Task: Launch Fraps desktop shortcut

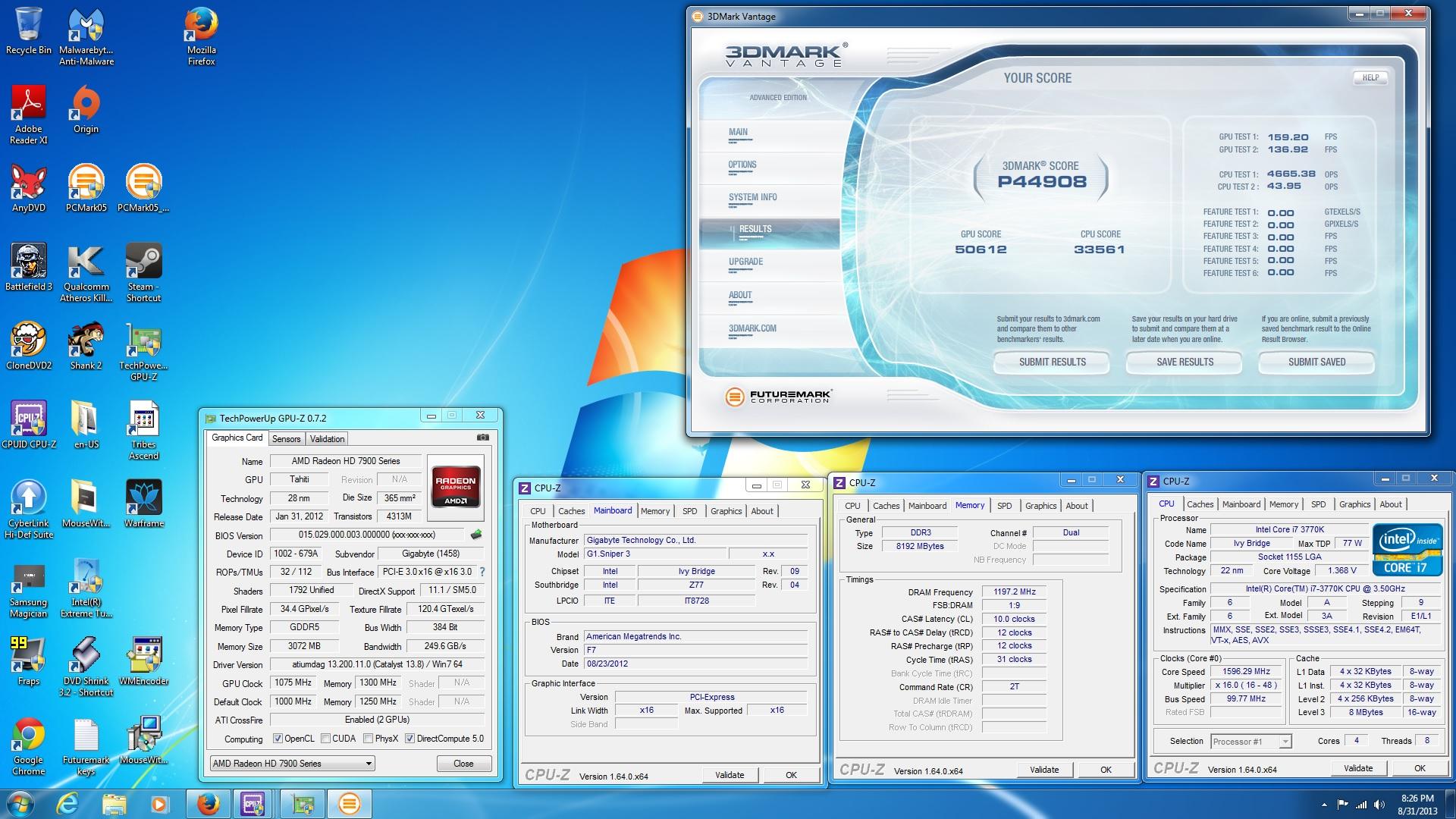Action: (28, 662)
